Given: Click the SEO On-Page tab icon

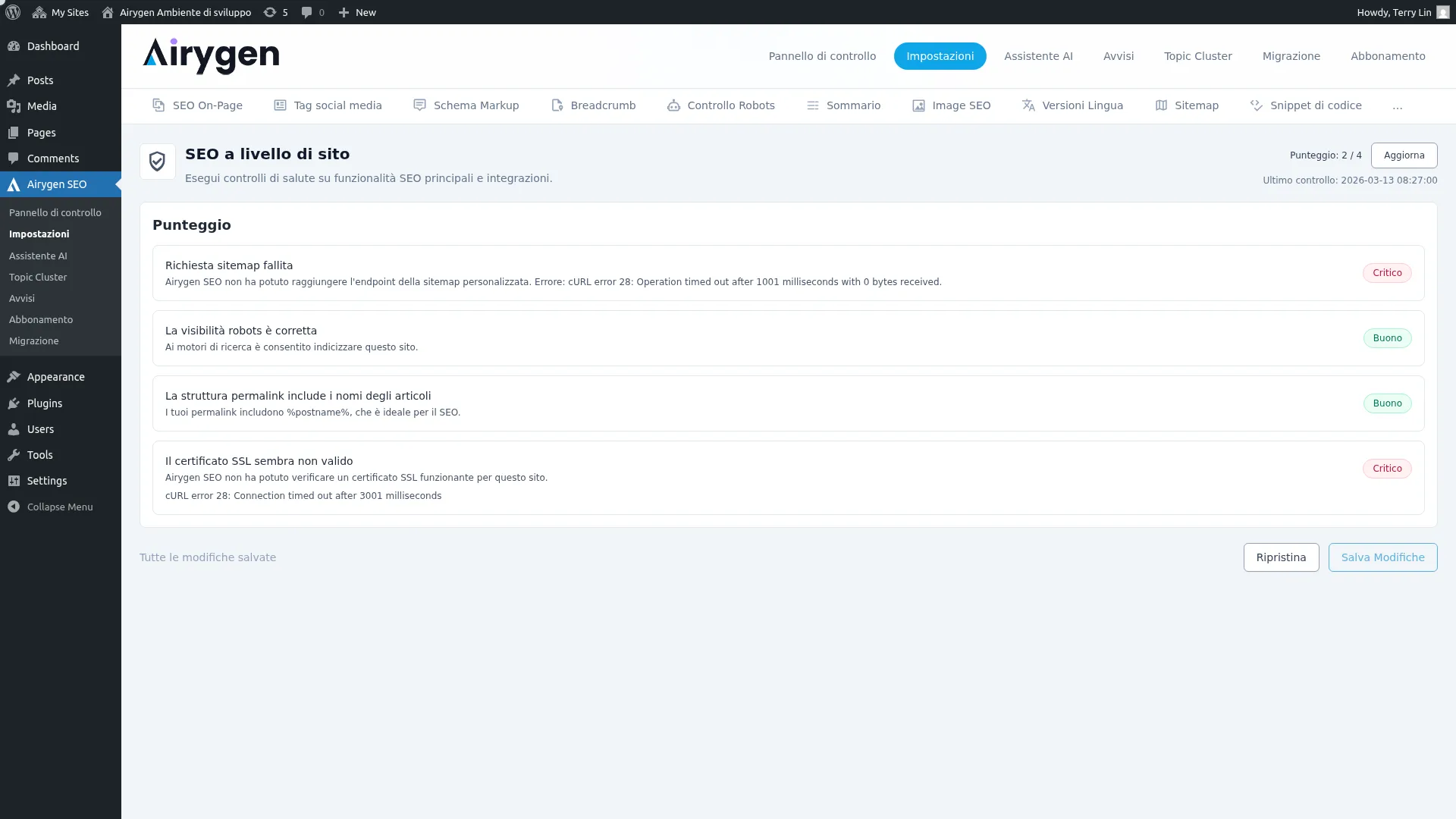Looking at the screenshot, I should tap(158, 105).
